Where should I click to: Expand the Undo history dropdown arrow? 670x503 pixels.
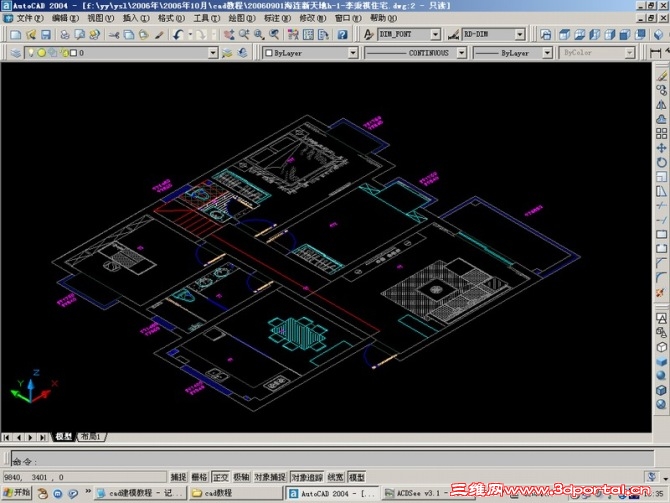point(190,35)
